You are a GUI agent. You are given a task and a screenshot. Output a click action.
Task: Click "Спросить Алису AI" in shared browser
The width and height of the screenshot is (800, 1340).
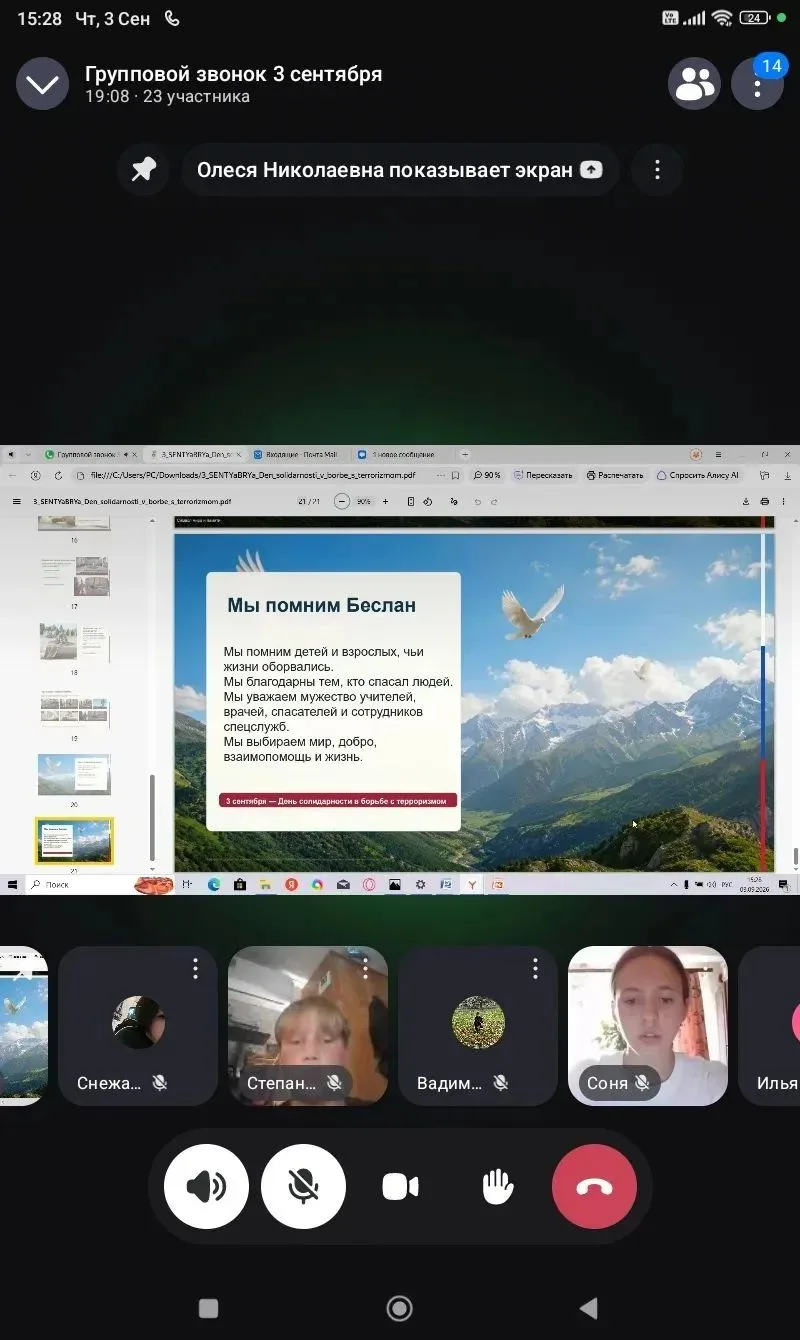[x=698, y=476]
